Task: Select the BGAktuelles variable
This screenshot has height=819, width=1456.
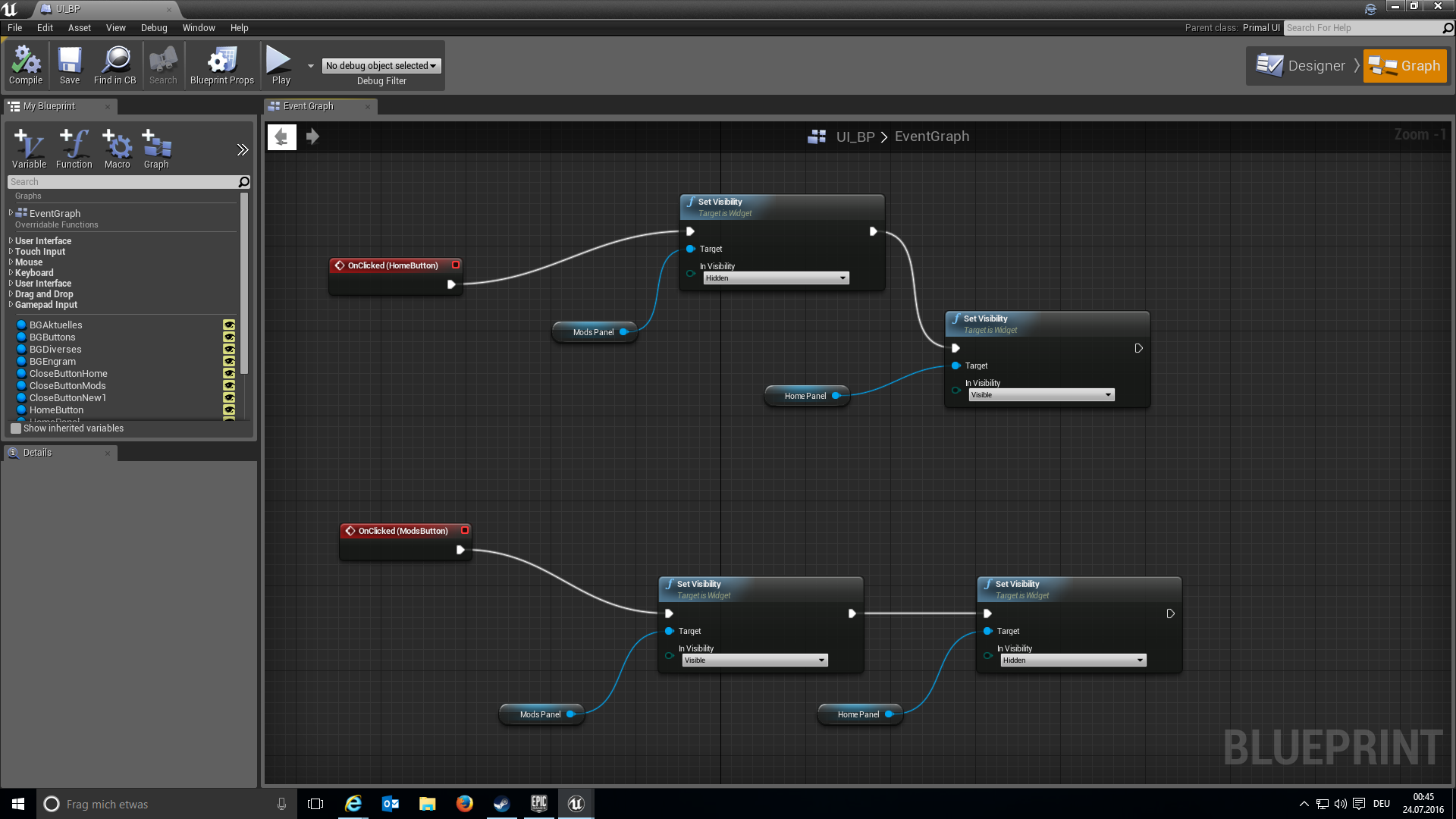Action: (56, 325)
